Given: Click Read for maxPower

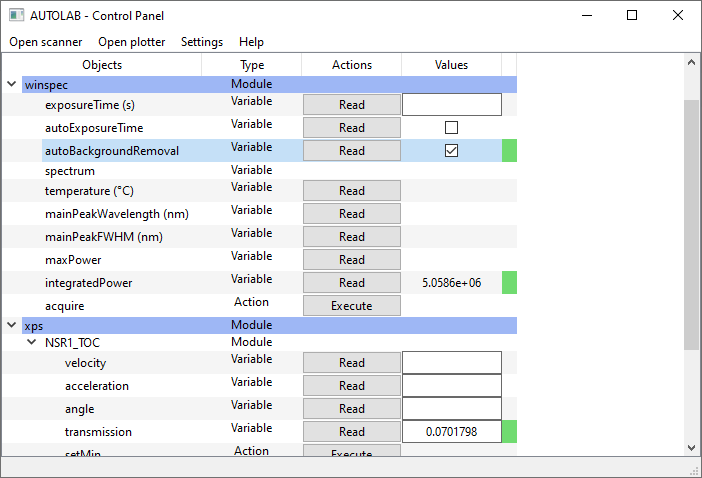Looking at the screenshot, I should [x=352, y=260].
